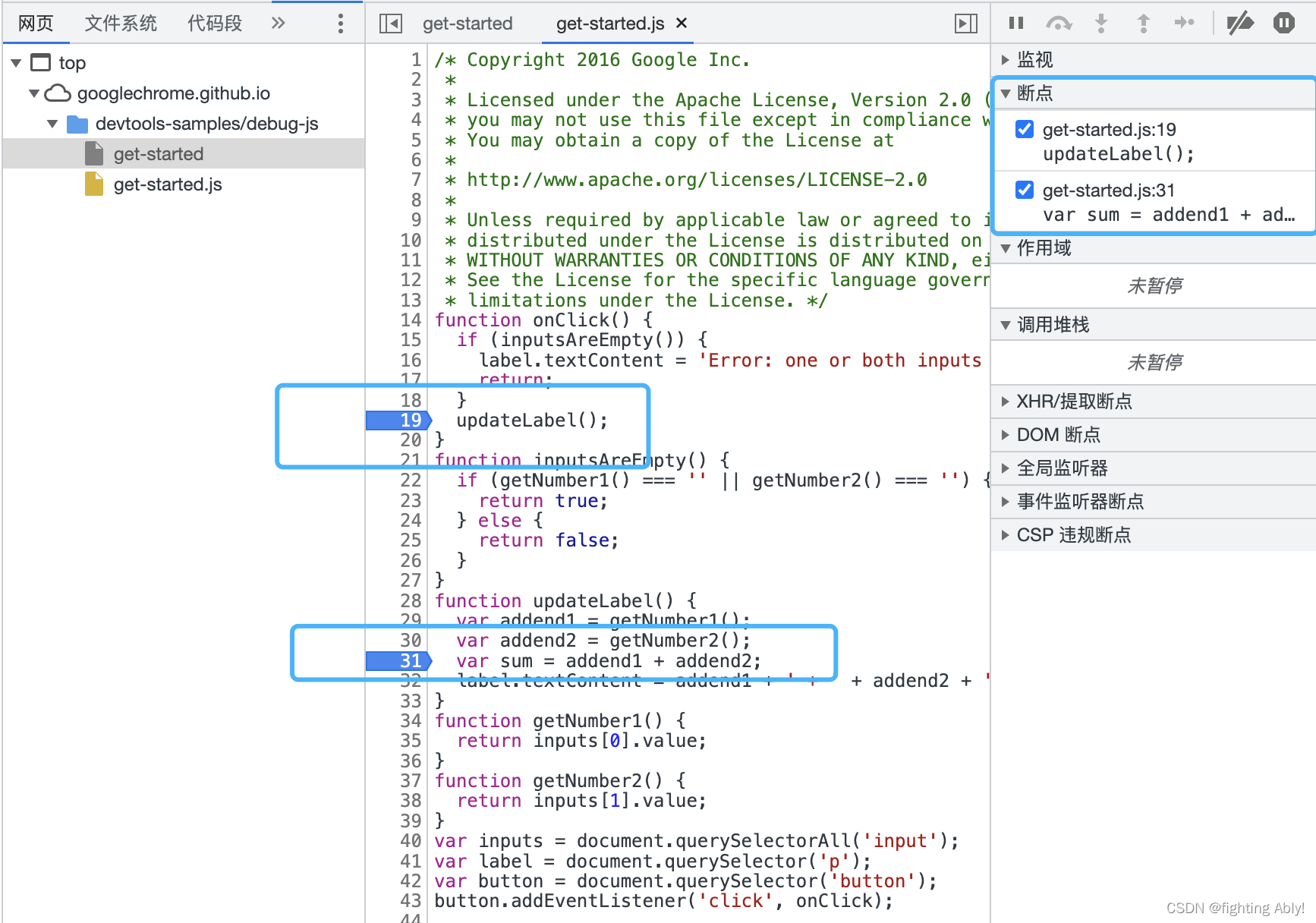Image resolution: width=1316 pixels, height=923 pixels.
Task: Select the get-started.js editor tab
Action: 610,24
